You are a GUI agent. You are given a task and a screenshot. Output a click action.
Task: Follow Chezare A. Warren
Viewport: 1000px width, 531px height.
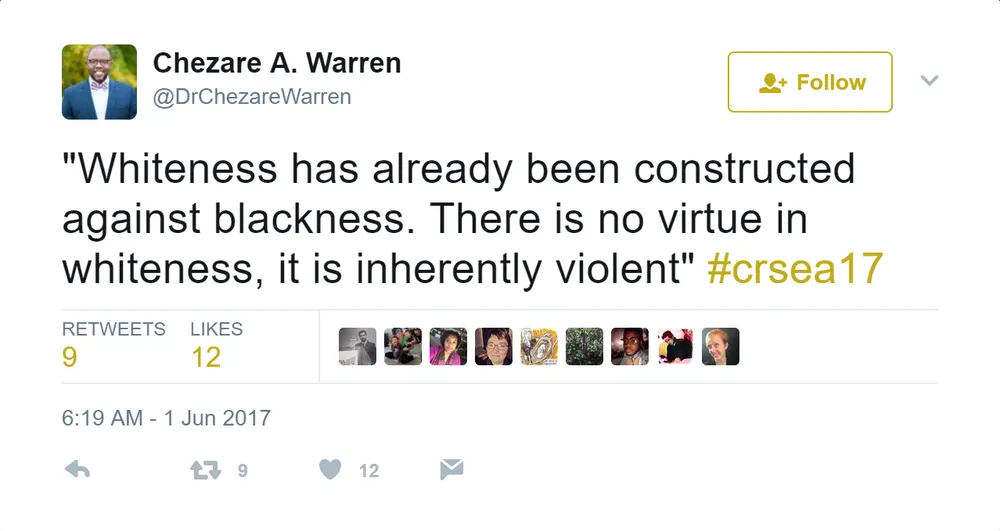810,82
